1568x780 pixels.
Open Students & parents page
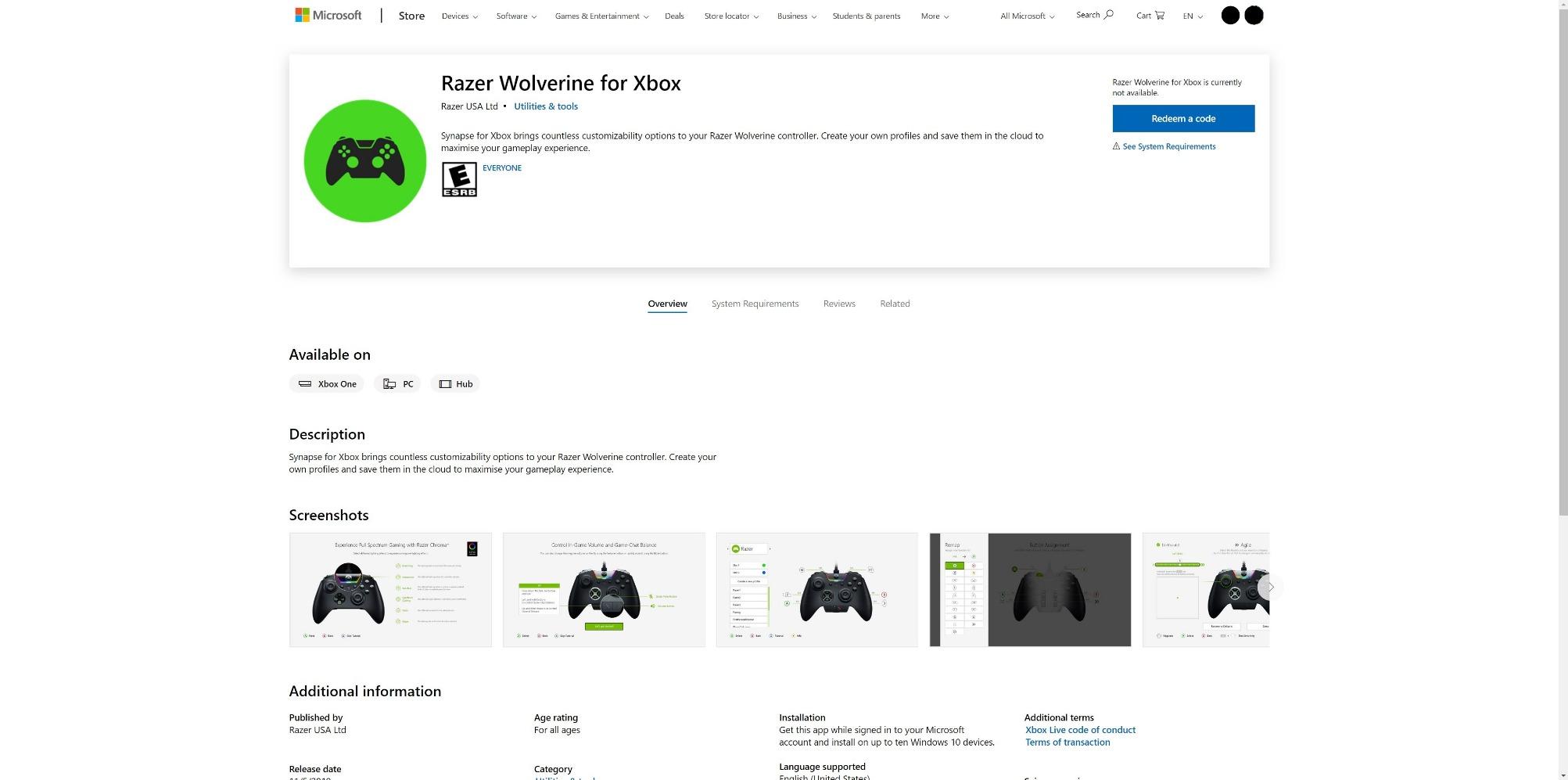coord(867,16)
